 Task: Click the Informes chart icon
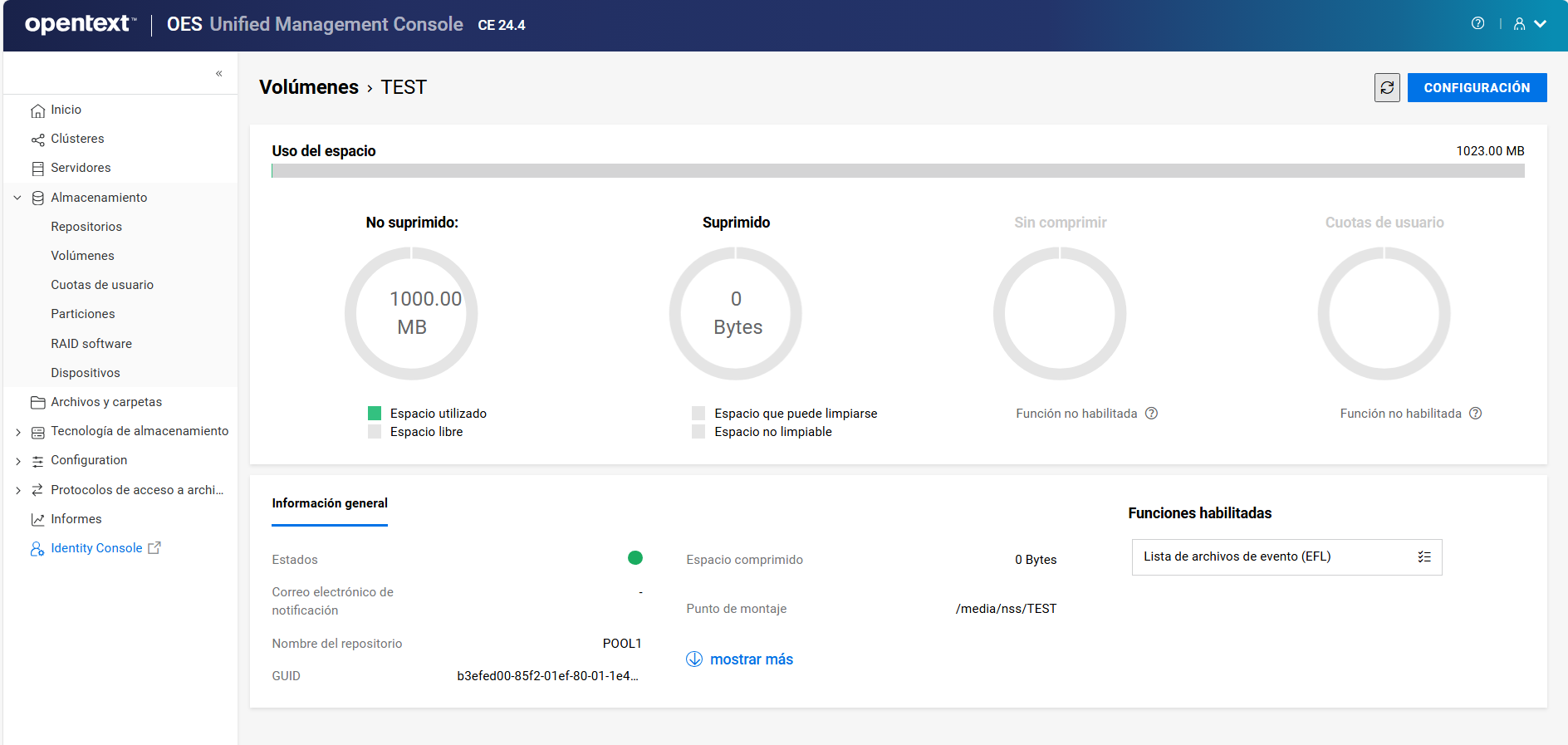click(x=37, y=520)
